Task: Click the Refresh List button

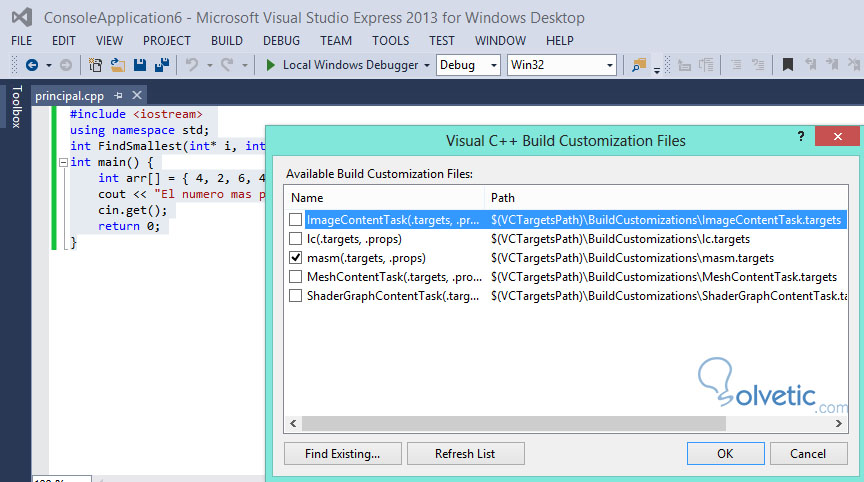Action: pos(466,454)
